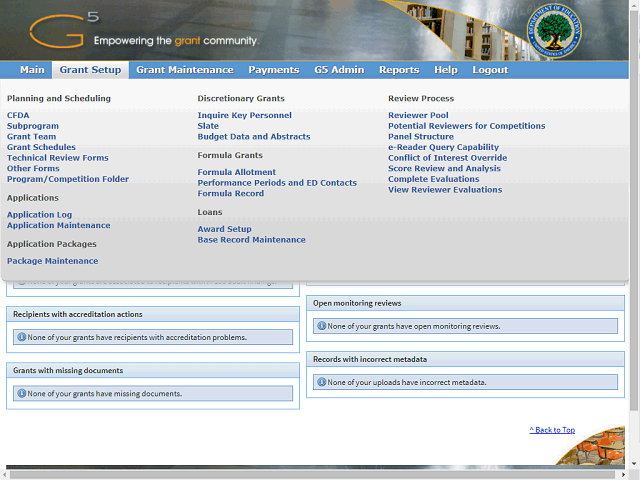The image size is (640, 480).
Task: Click info icon in incorrect metadata message
Action: (322, 382)
